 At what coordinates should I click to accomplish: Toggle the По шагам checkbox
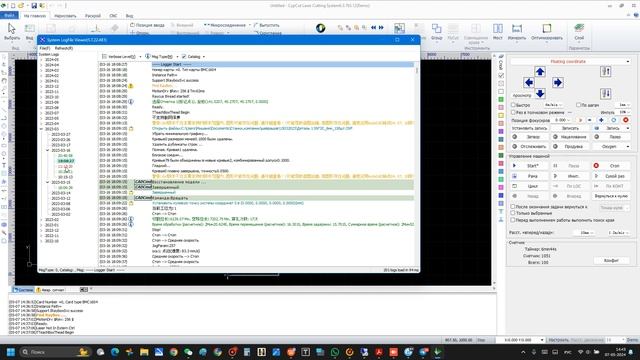pos(578,105)
